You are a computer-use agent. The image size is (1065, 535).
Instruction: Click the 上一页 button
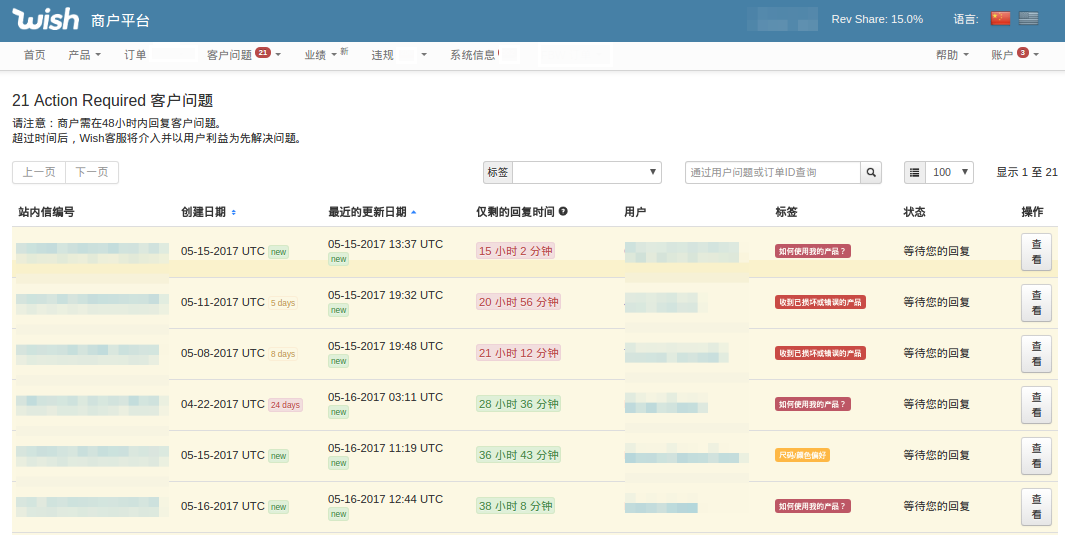click(x=39, y=173)
